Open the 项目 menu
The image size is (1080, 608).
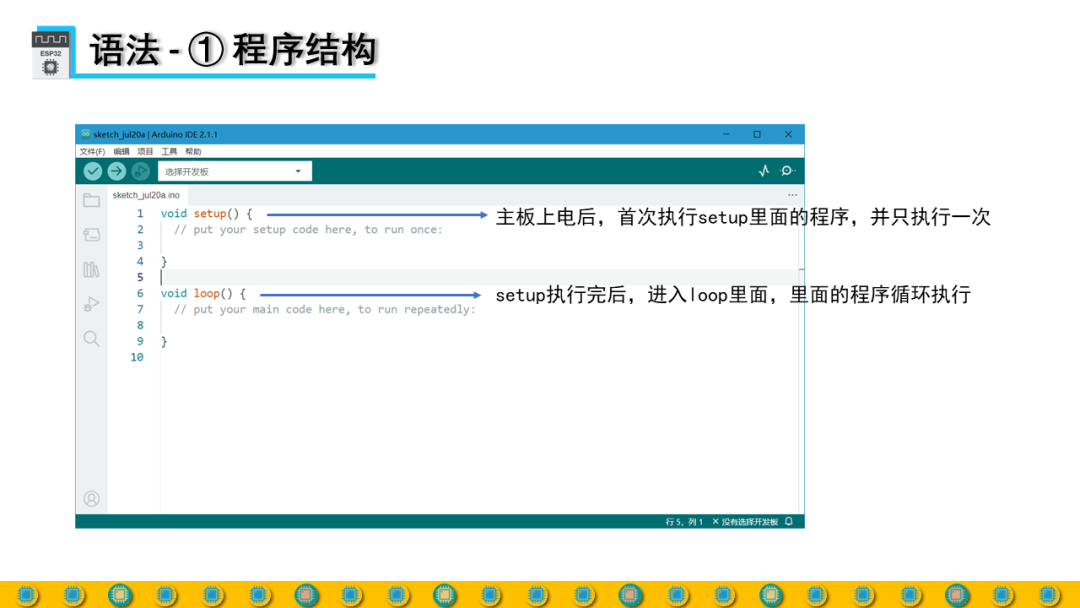tap(145, 151)
